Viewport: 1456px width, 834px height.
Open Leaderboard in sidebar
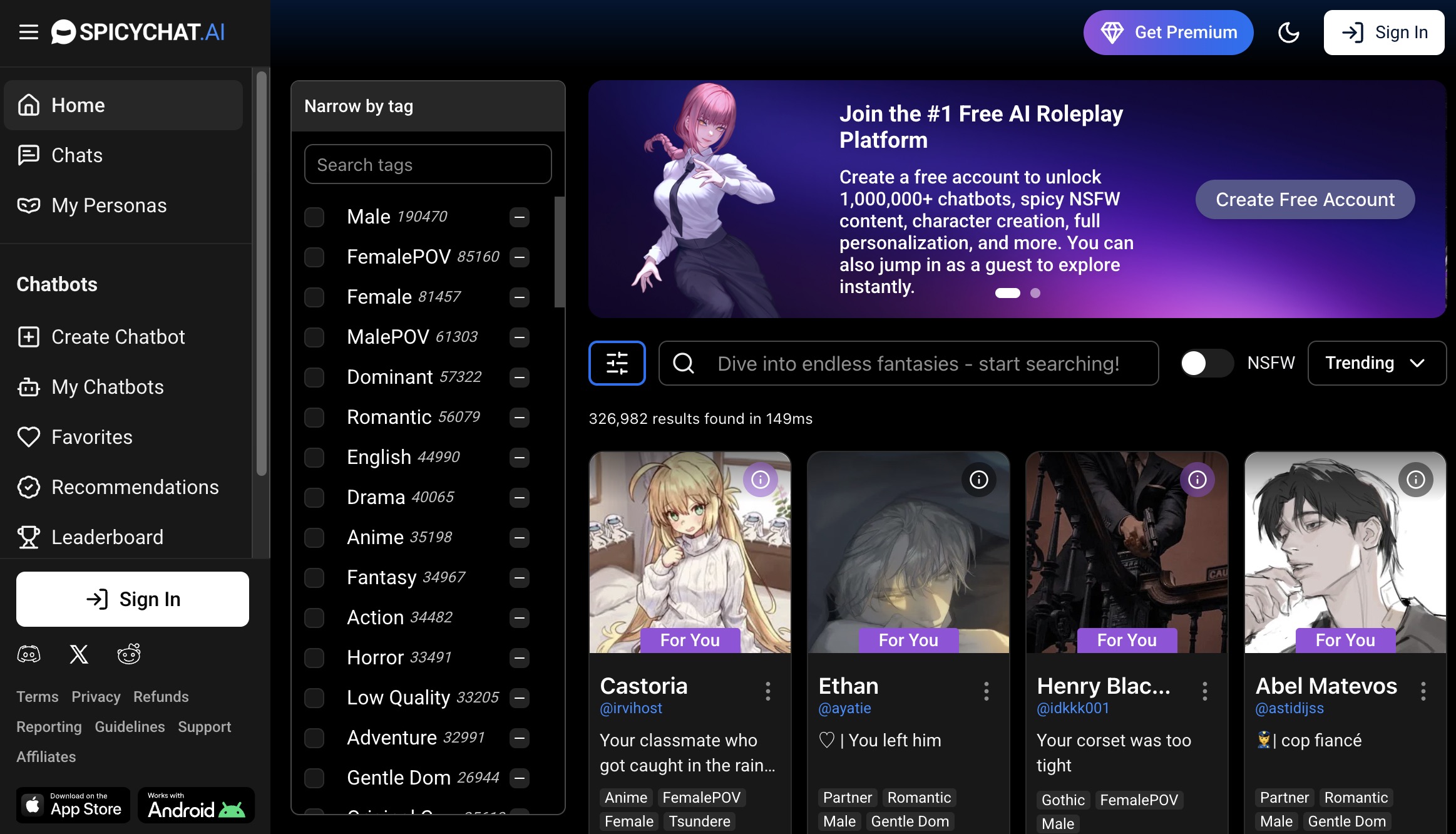click(107, 537)
